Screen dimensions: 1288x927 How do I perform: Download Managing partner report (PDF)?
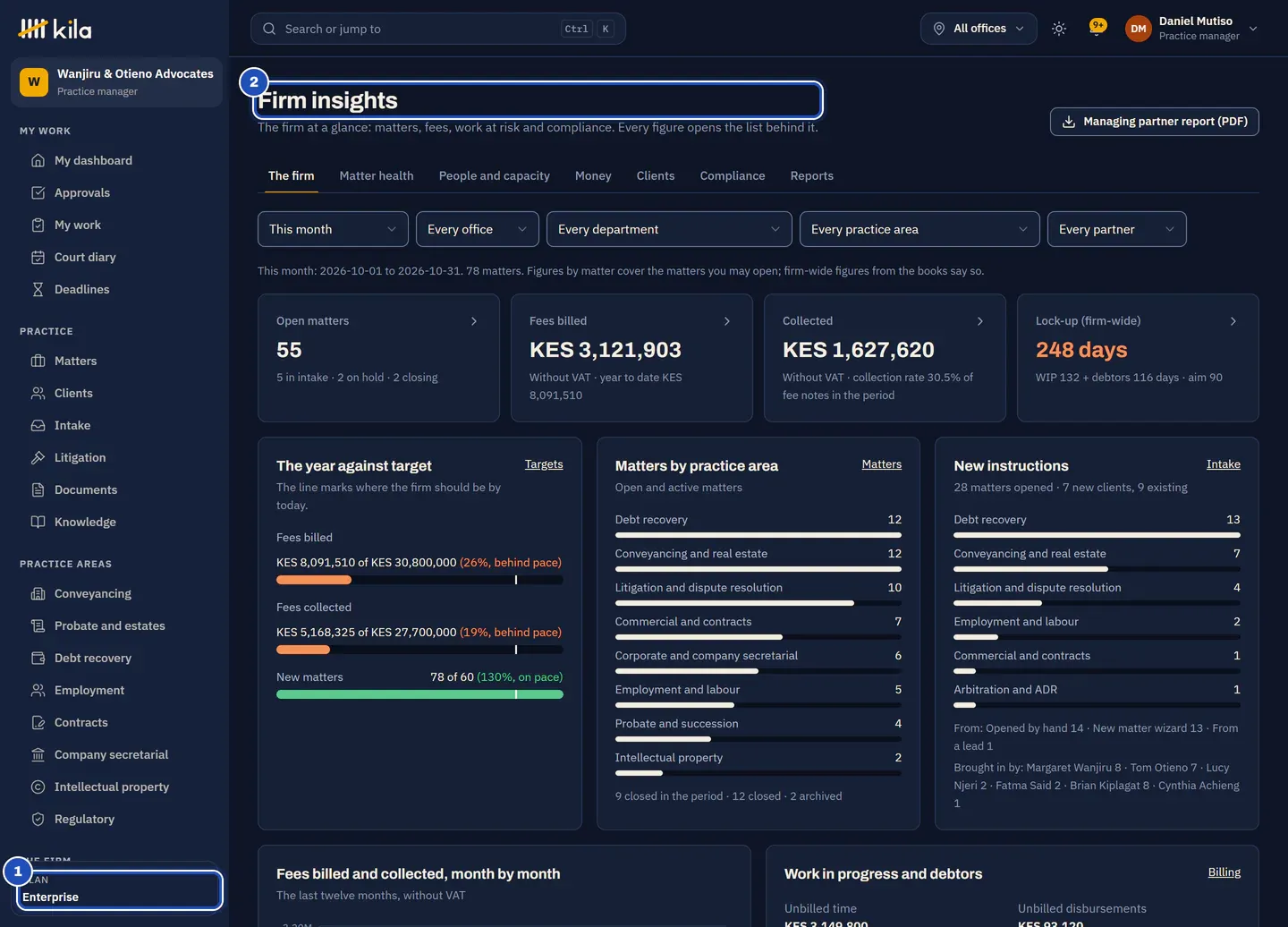click(x=1155, y=122)
